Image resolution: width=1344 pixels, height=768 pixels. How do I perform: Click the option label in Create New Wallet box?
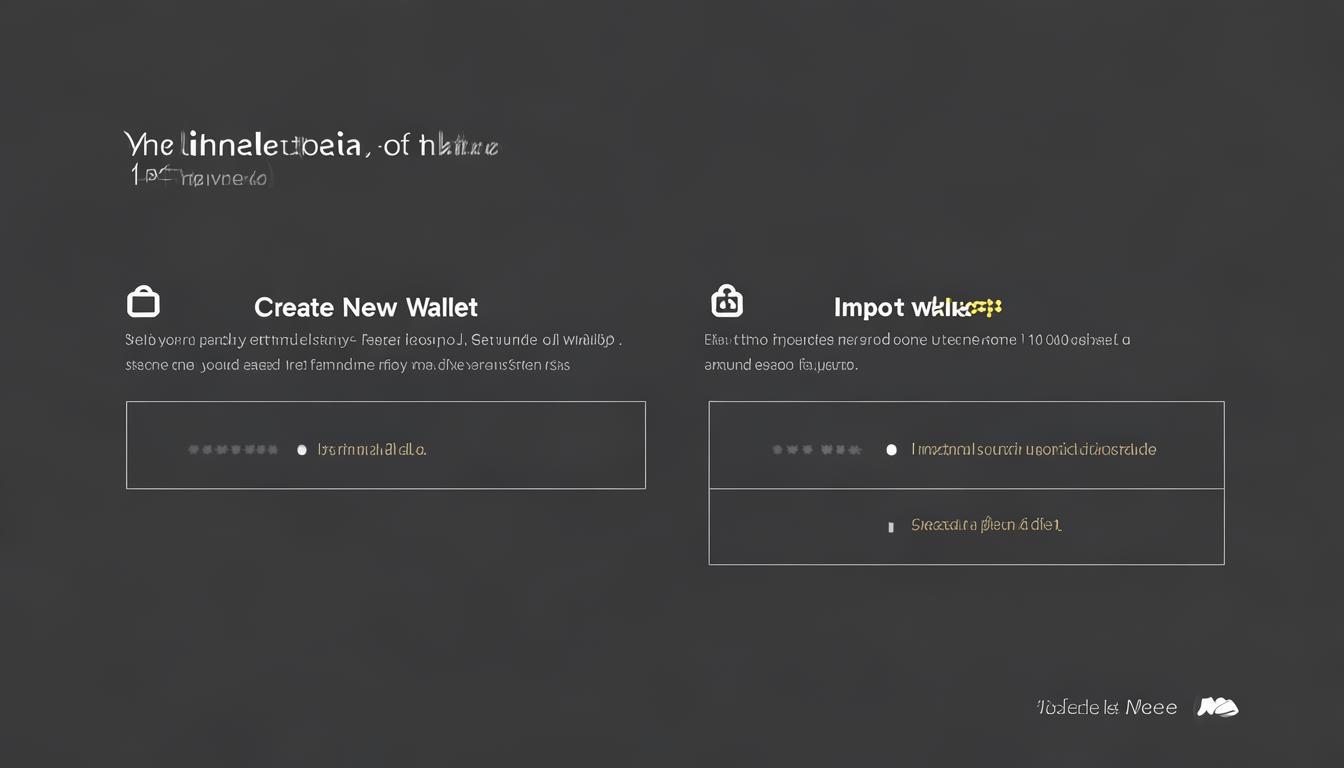(x=372, y=450)
